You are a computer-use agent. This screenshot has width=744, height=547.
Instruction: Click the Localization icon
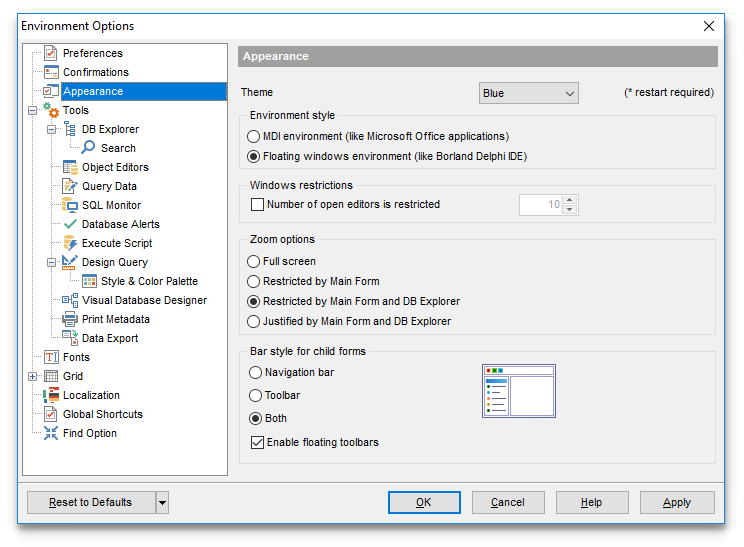[51, 395]
